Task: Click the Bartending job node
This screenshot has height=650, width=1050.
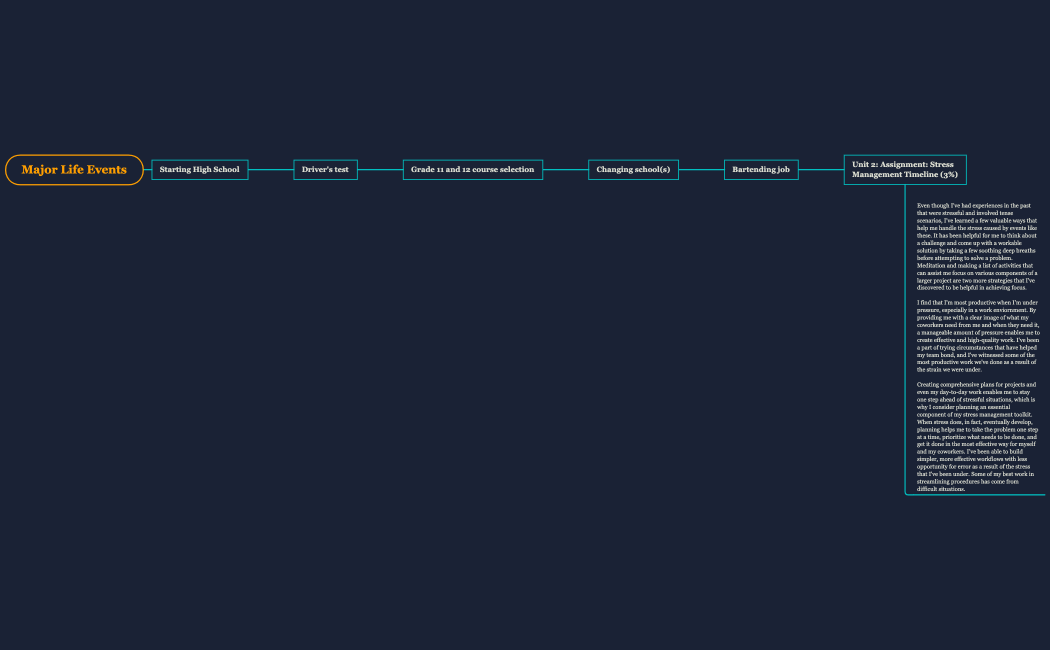Action: tap(761, 170)
